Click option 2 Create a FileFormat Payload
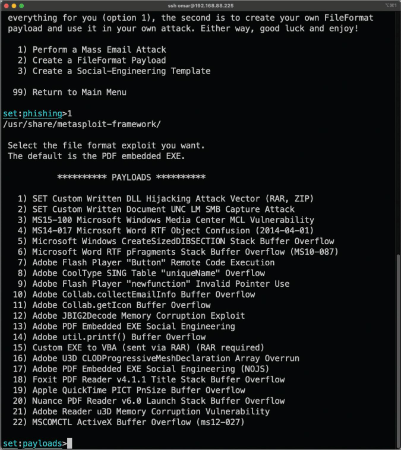Image resolution: width=401 pixels, height=450 pixels. 92,60
